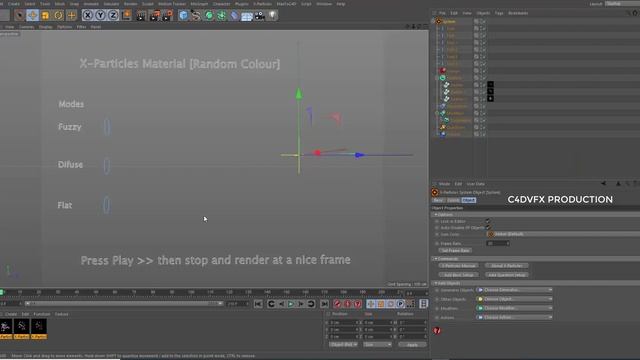Add a Cube primitive object
The image size is (640, 360).
point(183,16)
